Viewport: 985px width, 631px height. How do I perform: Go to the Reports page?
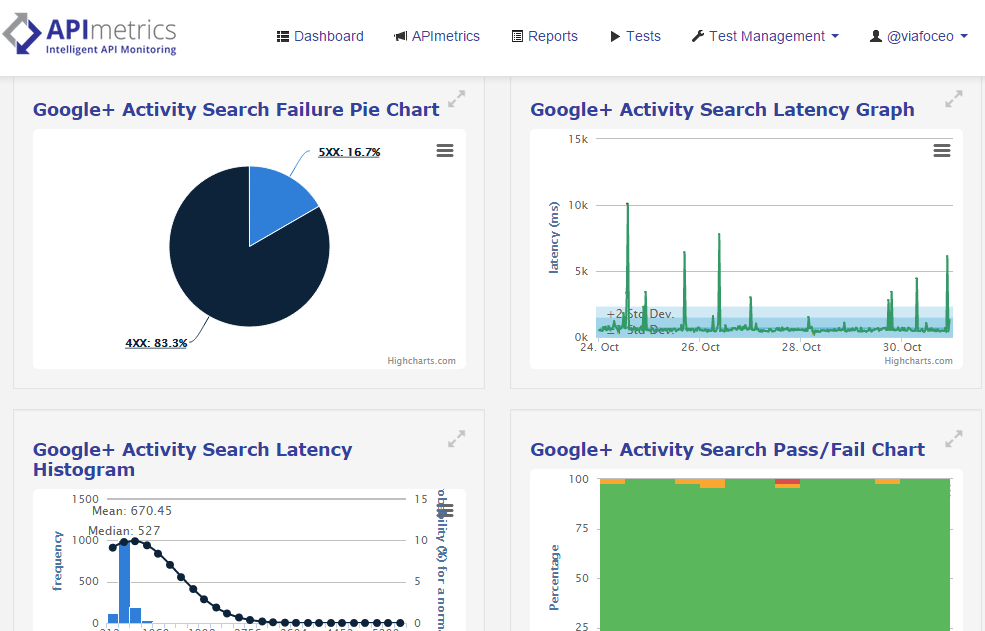pos(544,36)
